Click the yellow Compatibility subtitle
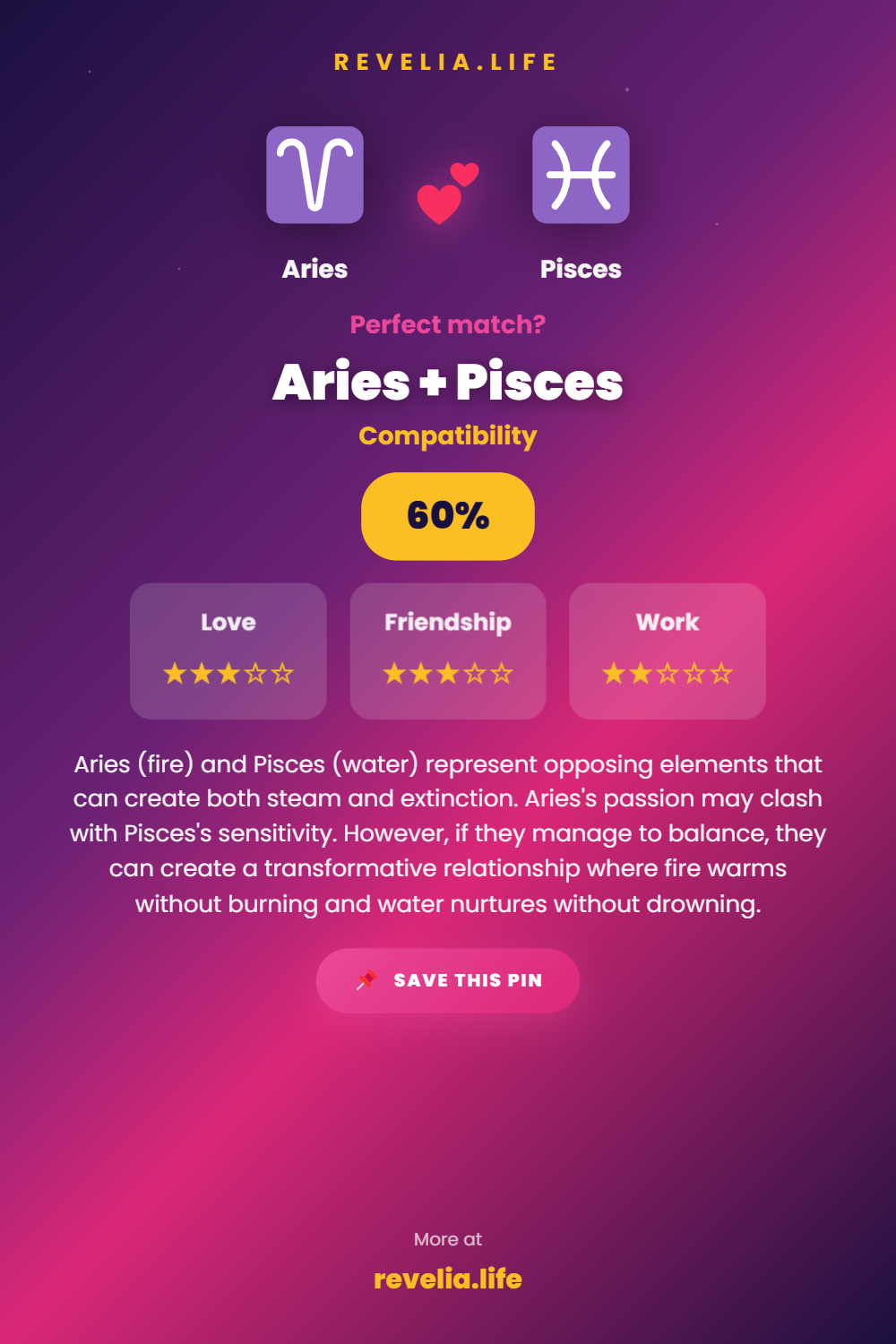Image resolution: width=896 pixels, height=1344 pixels. (x=448, y=436)
